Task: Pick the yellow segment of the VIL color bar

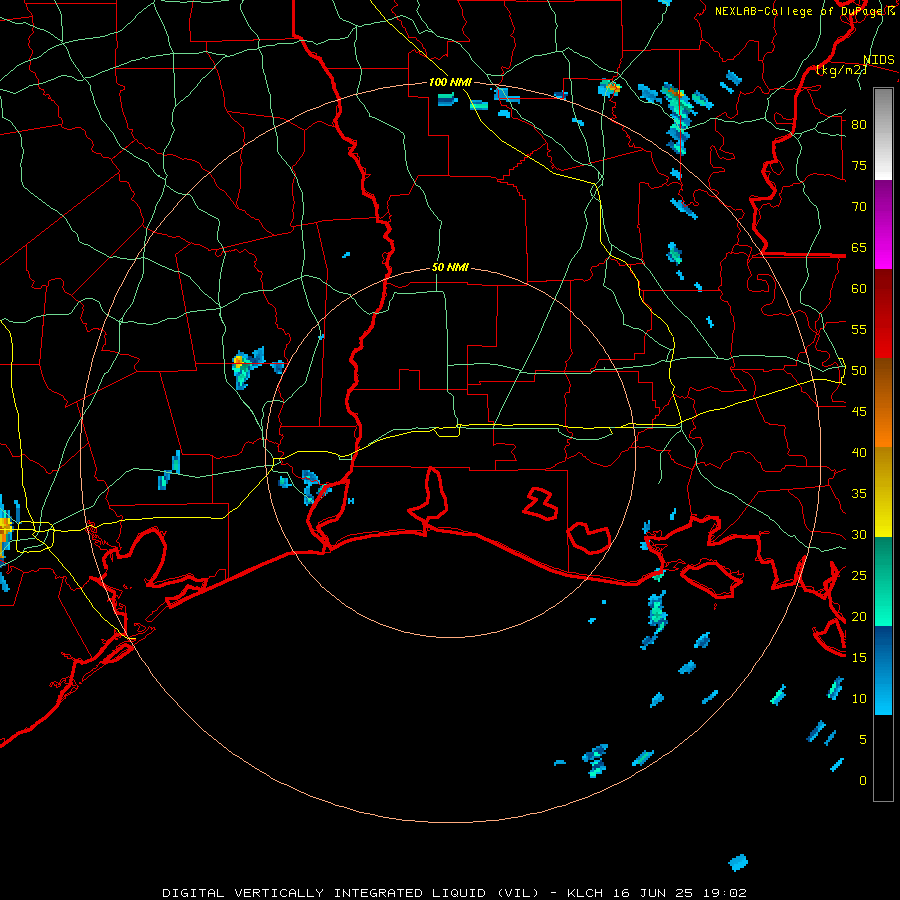Action: (883, 492)
